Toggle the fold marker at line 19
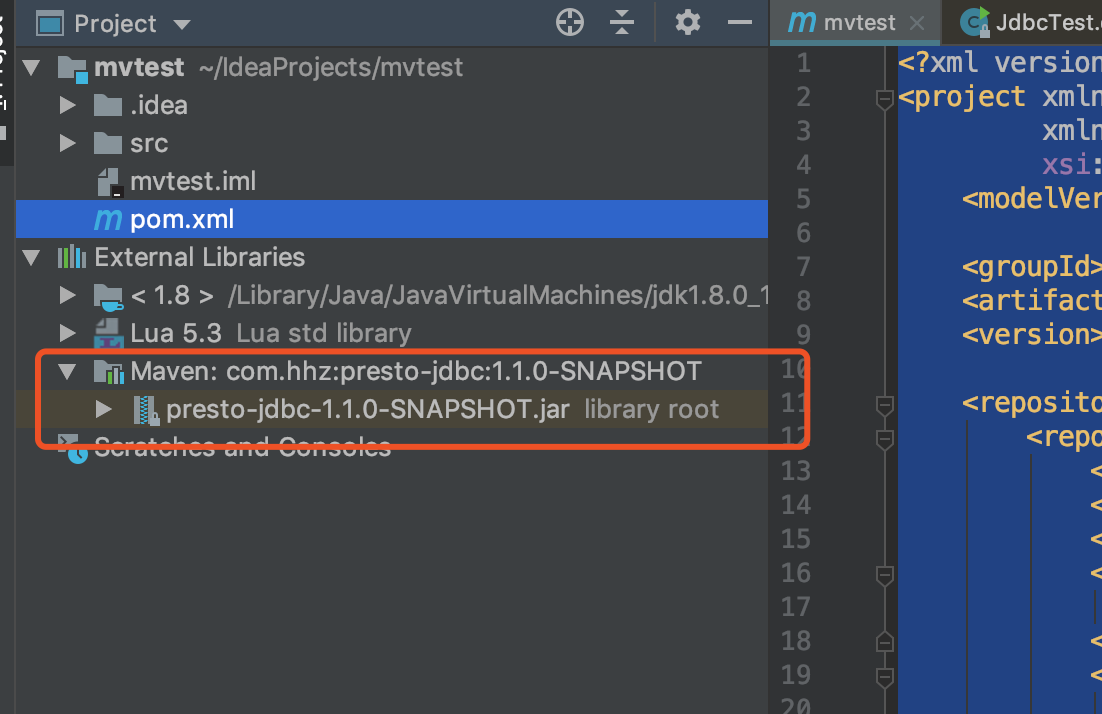 click(885, 677)
